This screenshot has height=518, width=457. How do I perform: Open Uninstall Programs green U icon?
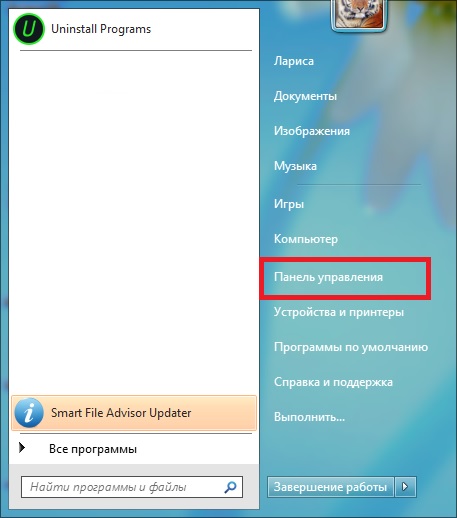(29, 29)
